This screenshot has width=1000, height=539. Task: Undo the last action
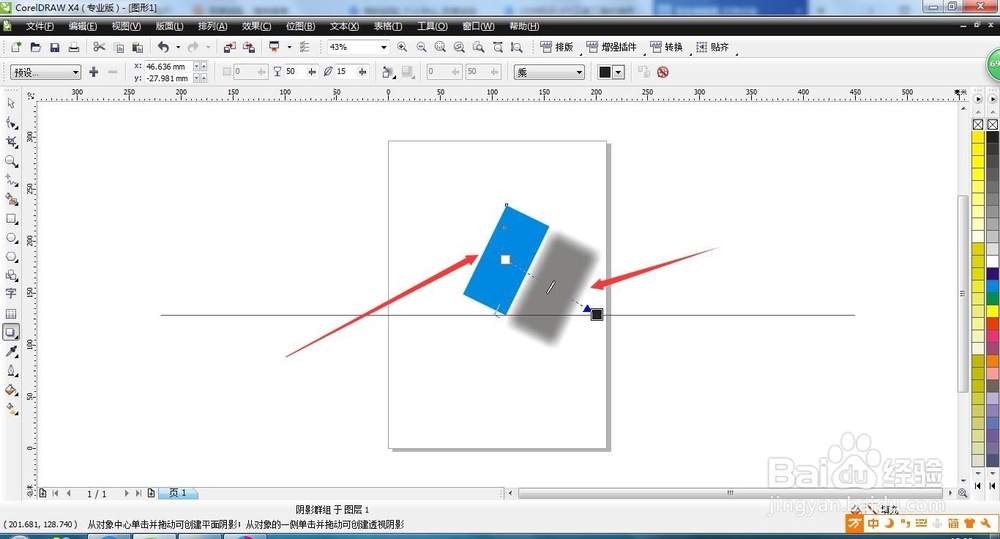coord(164,47)
